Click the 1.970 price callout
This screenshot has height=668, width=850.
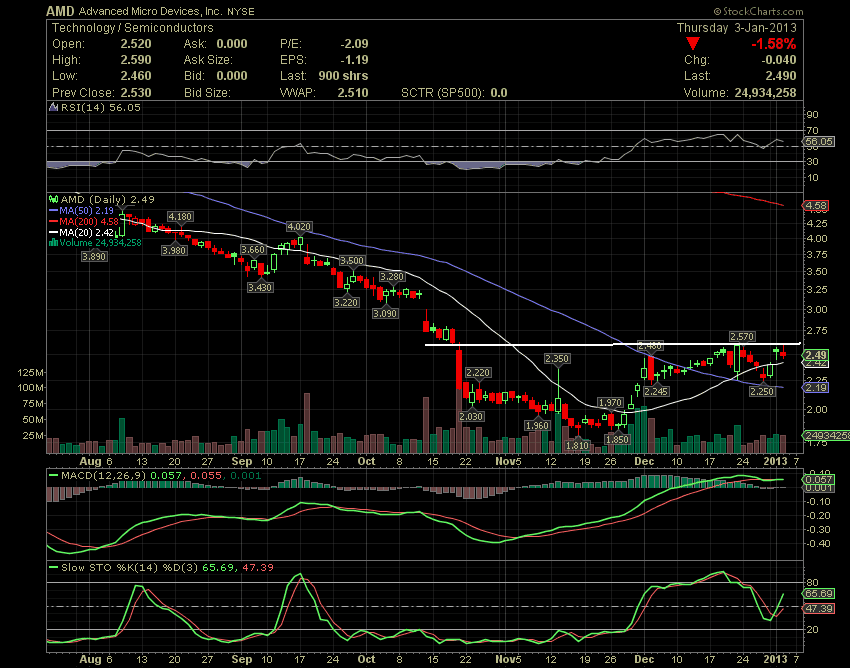click(610, 402)
